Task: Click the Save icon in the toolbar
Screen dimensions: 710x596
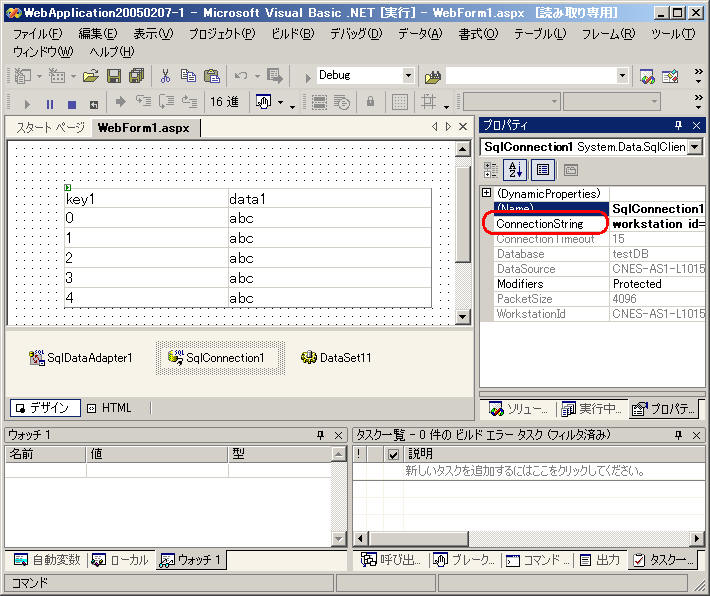Action: [x=114, y=76]
